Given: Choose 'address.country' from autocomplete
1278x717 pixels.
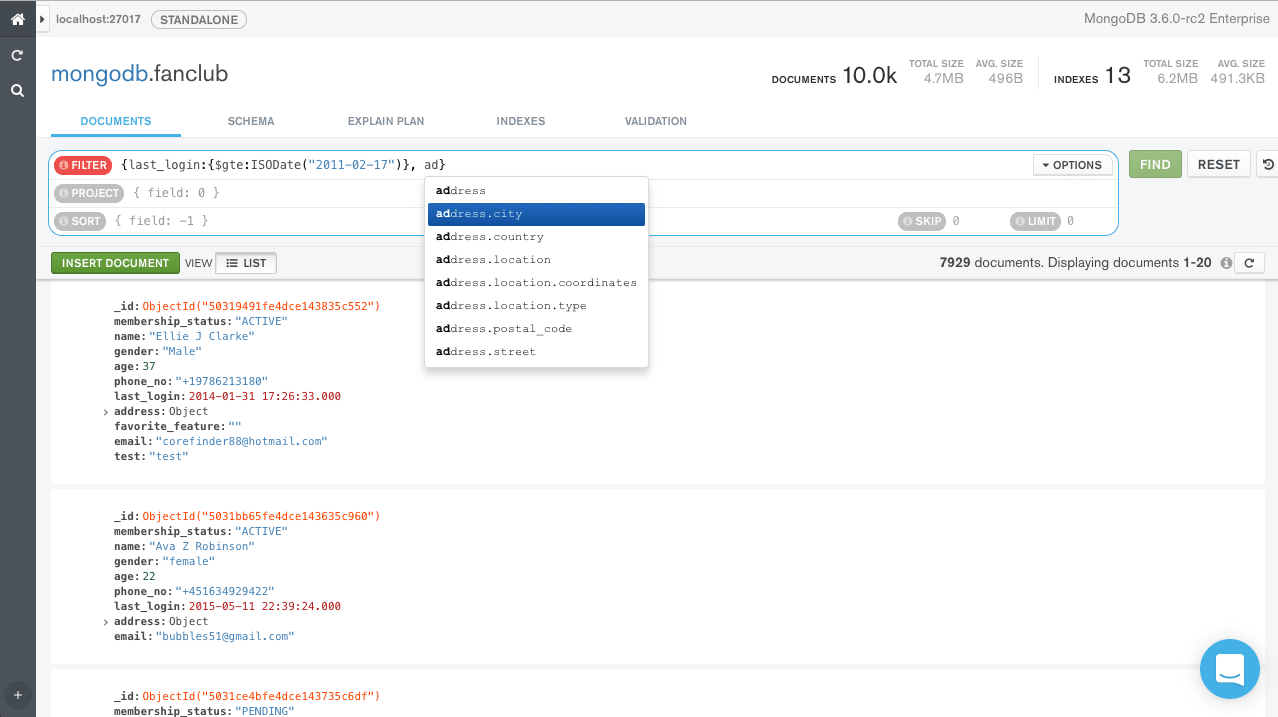Looking at the screenshot, I should click(x=536, y=237).
